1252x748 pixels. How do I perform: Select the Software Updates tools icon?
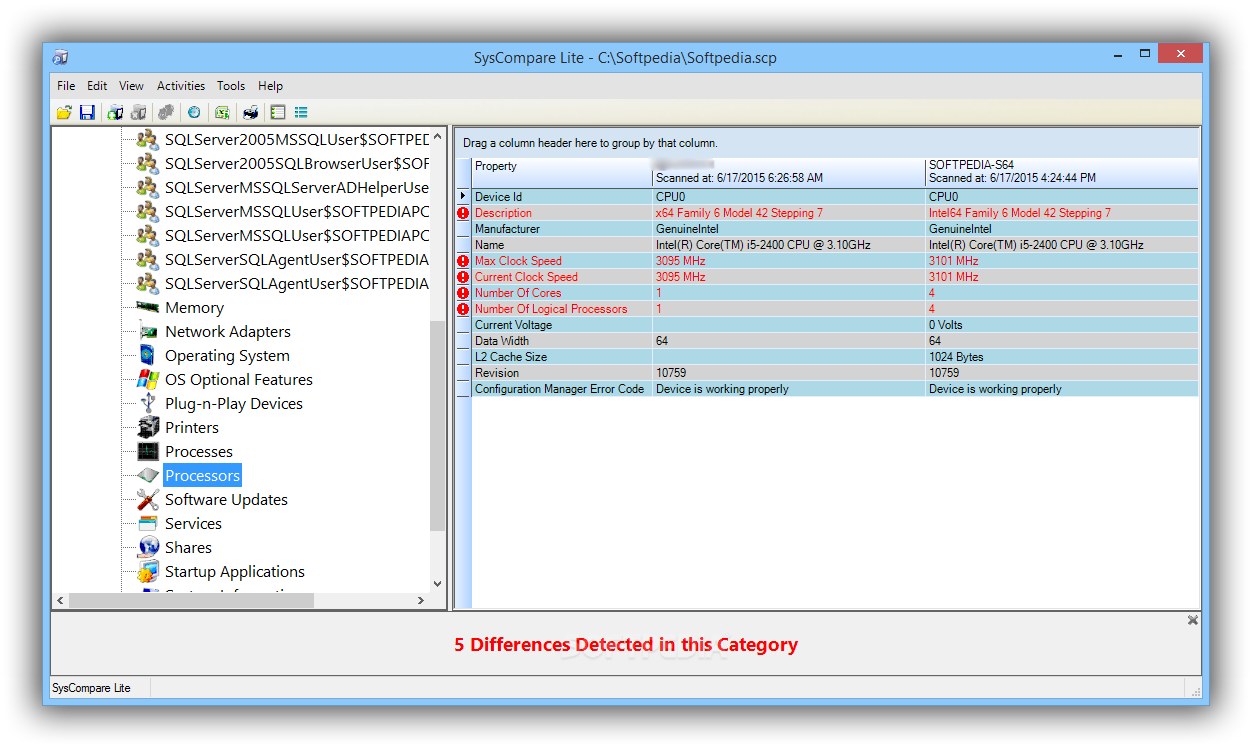click(x=148, y=500)
